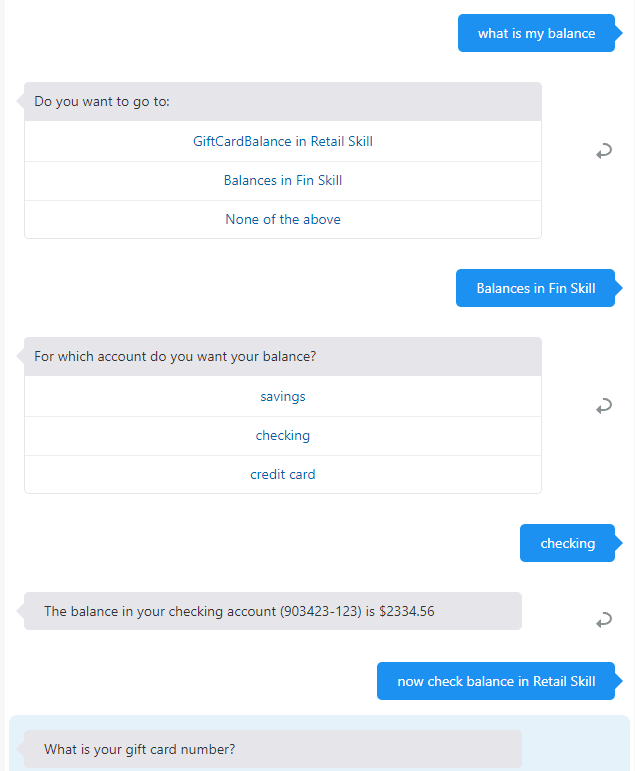Click the "What is your gift card number?" message
The width and height of the screenshot is (635, 771).
pyautogui.click(x=140, y=750)
